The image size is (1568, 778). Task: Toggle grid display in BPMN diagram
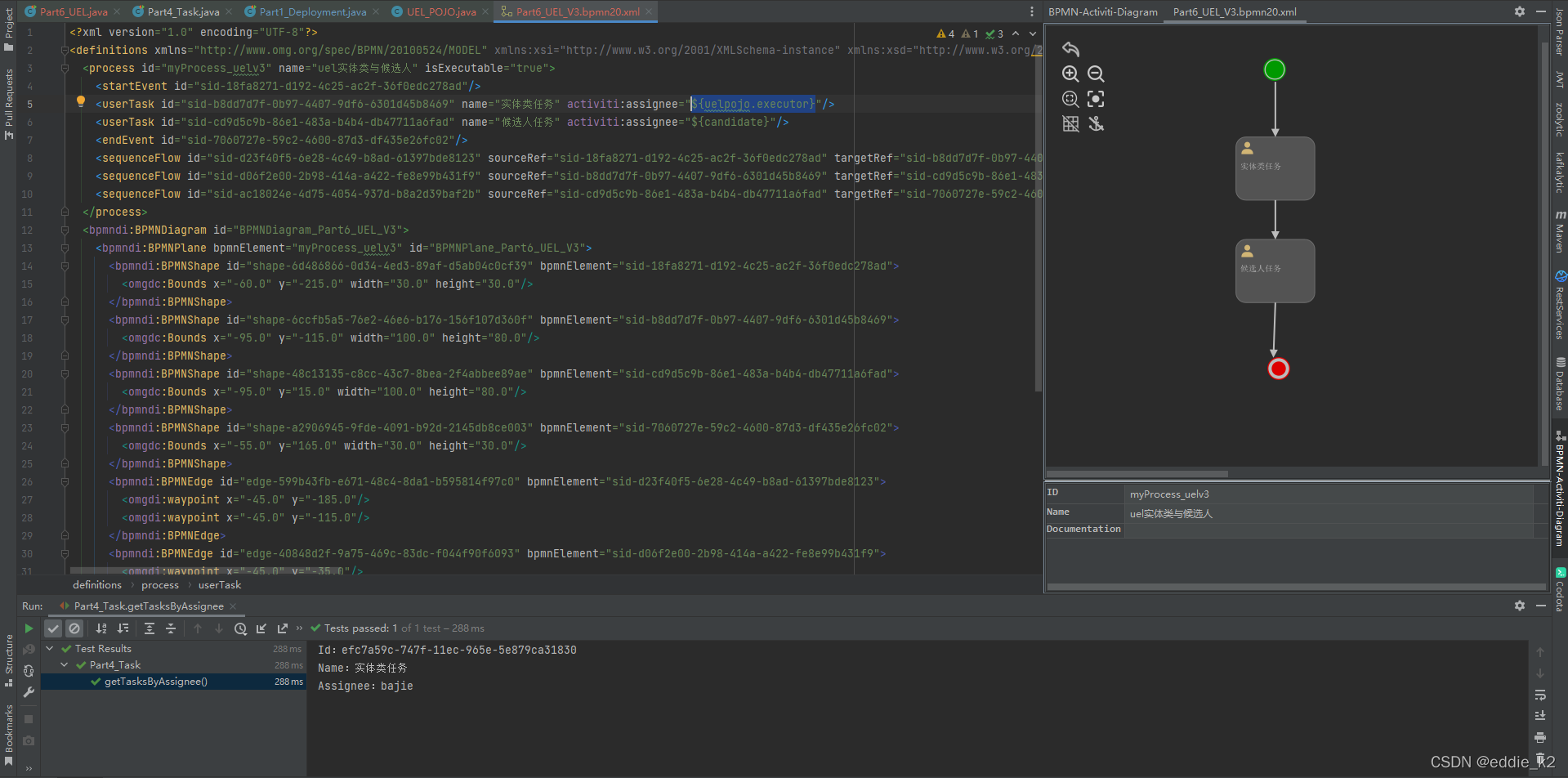[x=1070, y=123]
